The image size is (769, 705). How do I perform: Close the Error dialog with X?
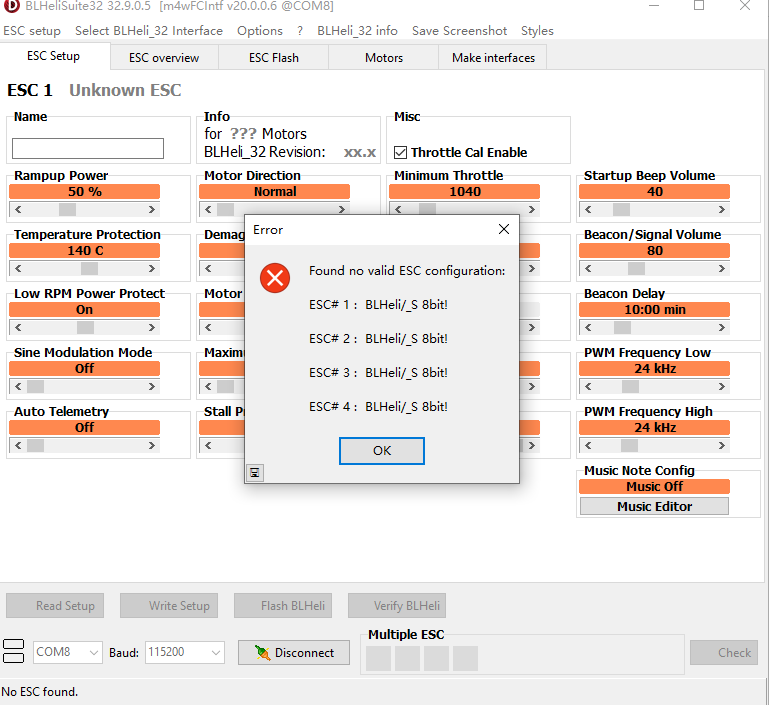504,229
